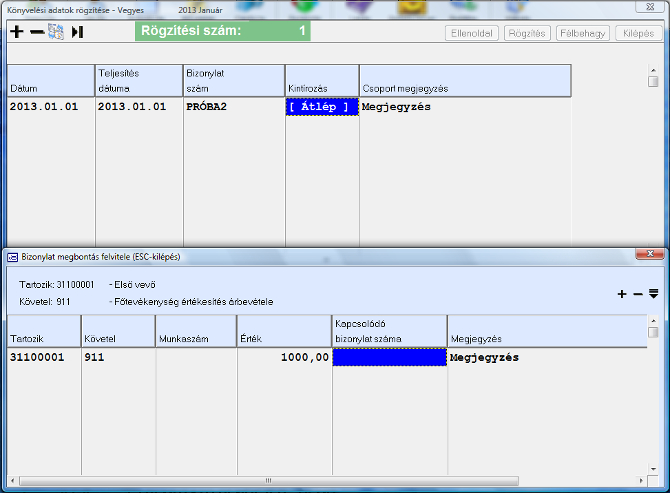Click the Érték cell showing 1000,00

[x=284, y=357]
